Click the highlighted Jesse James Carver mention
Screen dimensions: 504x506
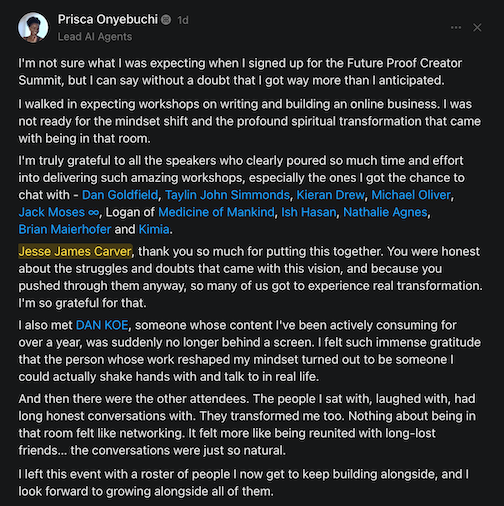[75, 251]
